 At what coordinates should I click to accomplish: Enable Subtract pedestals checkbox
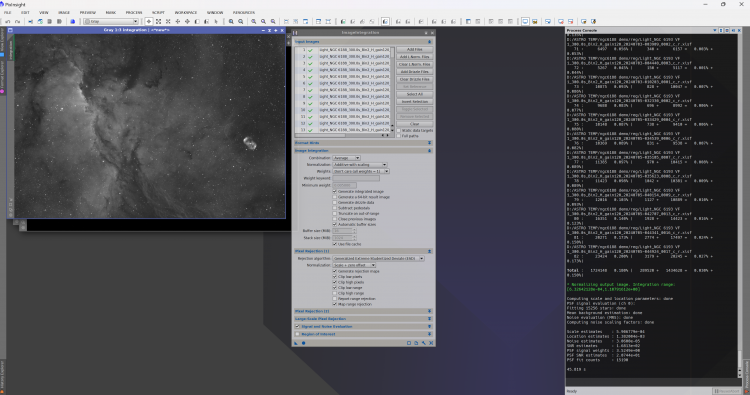pos(335,208)
